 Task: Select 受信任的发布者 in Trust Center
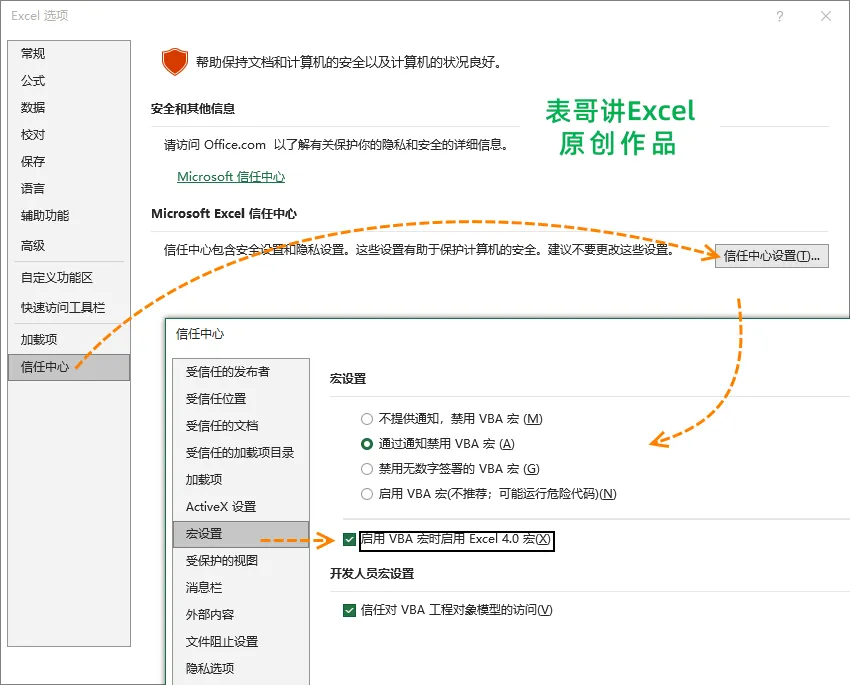click(241, 372)
